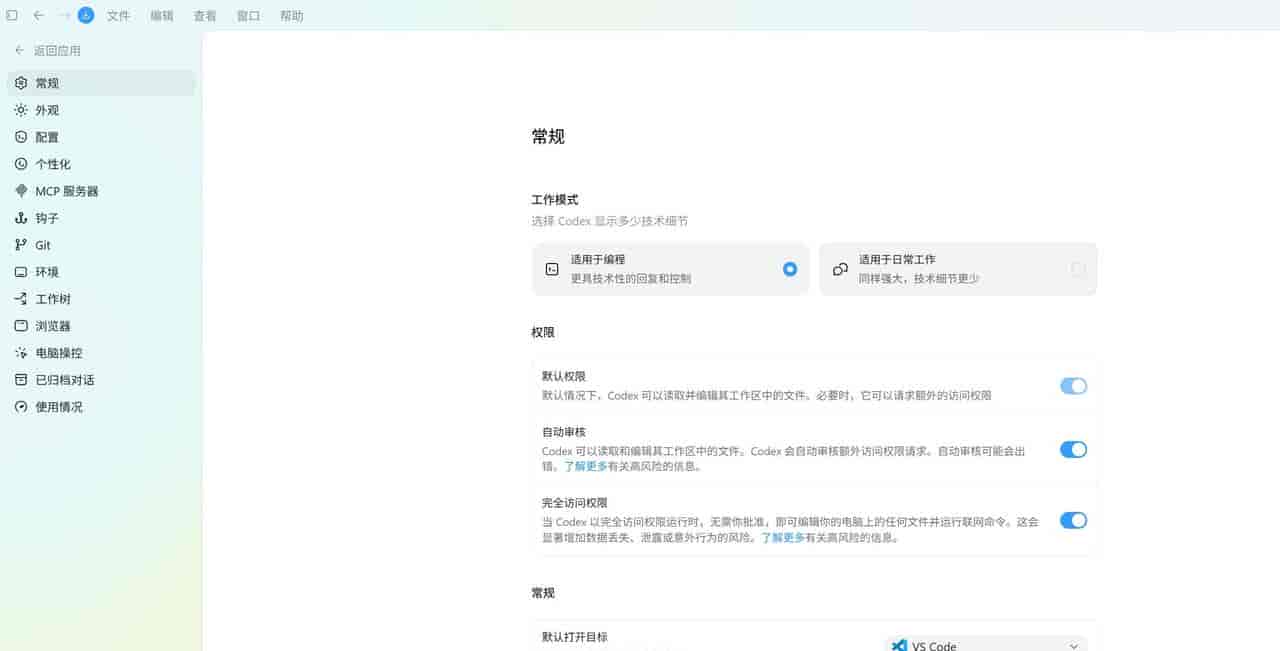Click the monitor icon beside 环境
Screen dimensions: 1280x651
[21, 272]
